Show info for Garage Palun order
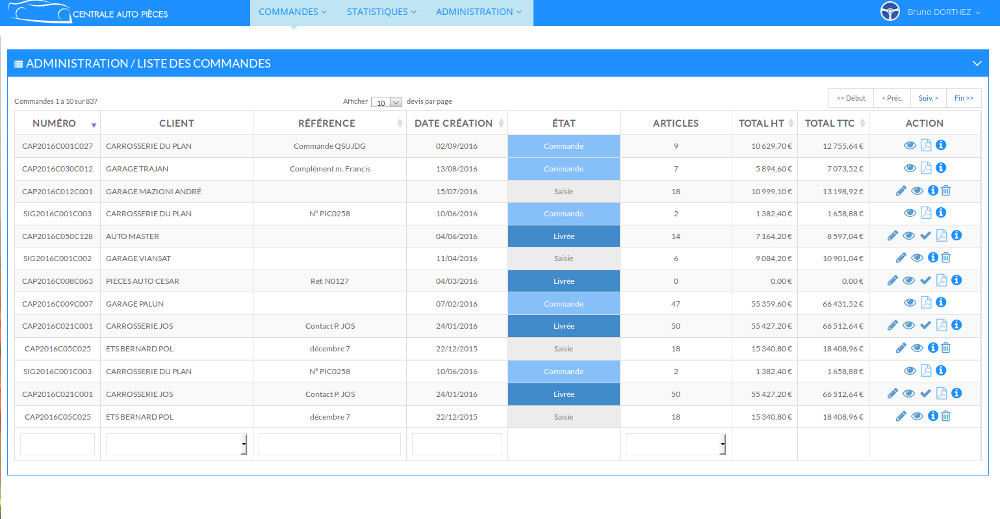Screen dimensions: 1000x519 point(941,302)
